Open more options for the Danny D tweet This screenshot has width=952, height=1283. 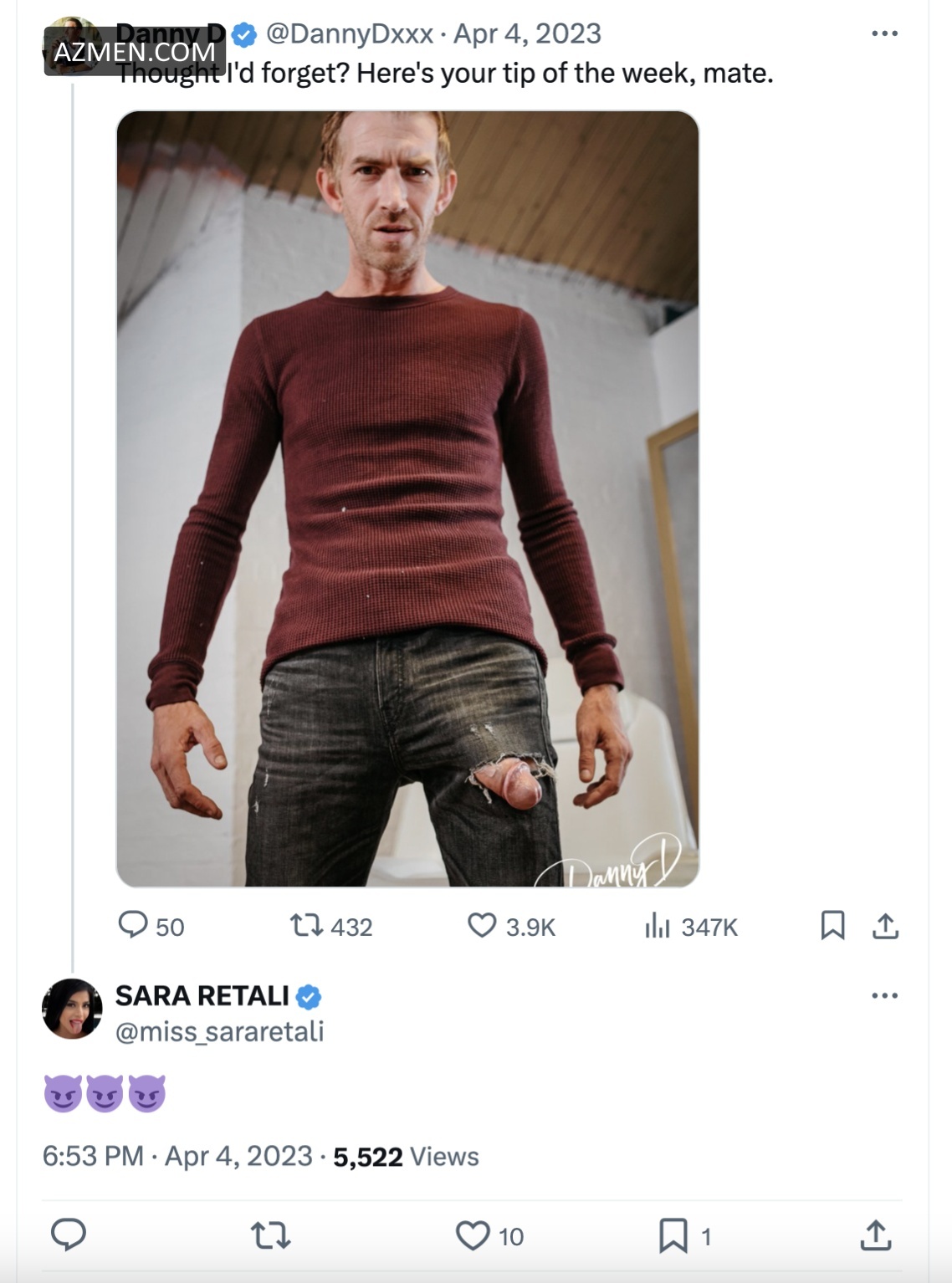[884, 34]
